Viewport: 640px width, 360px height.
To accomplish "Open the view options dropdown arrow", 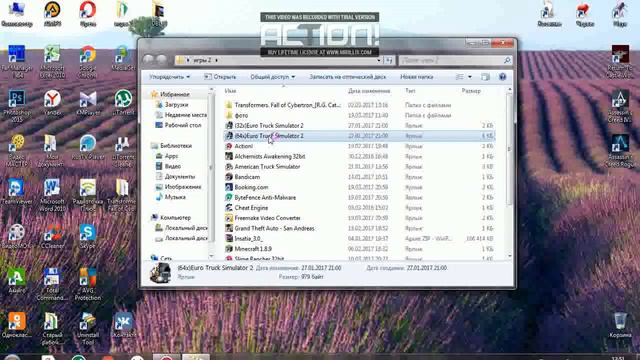I will tap(470, 77).
